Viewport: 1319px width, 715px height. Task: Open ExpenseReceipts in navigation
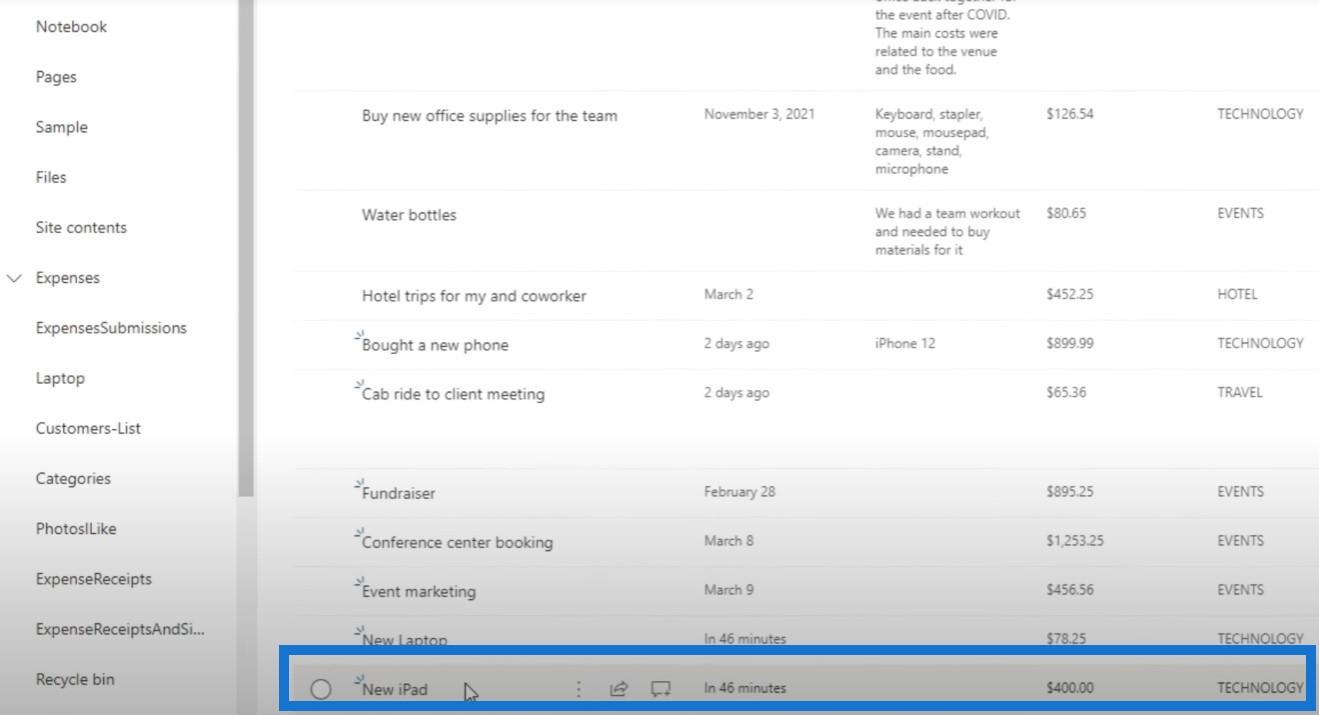94,579
